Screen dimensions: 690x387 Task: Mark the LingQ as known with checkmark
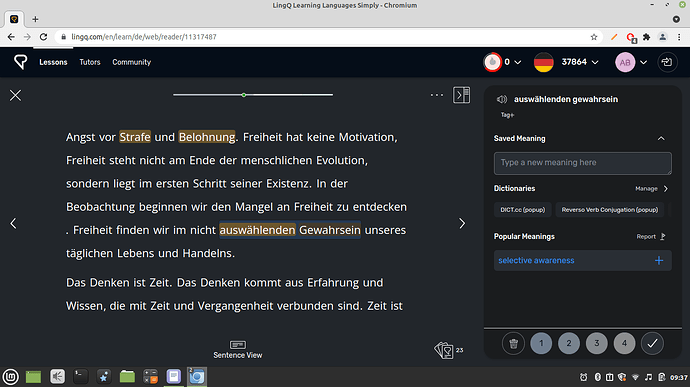pos(652,343)
